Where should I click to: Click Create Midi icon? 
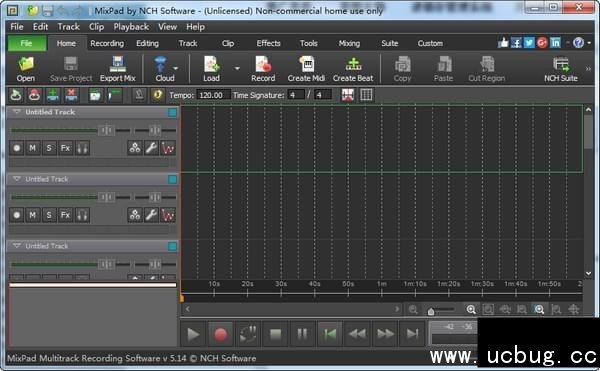(x=306, y=69)
